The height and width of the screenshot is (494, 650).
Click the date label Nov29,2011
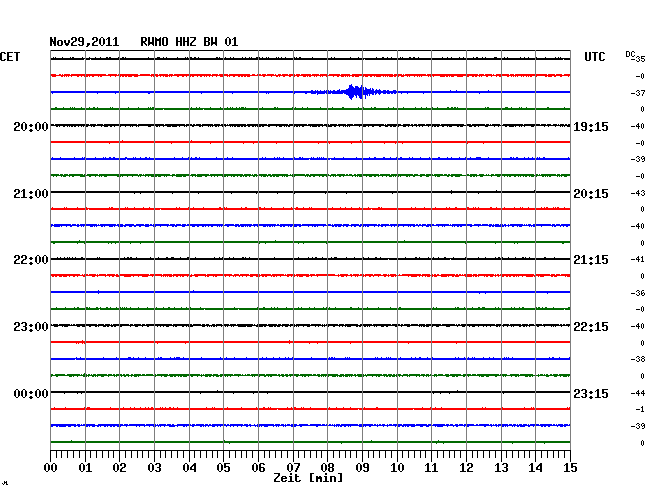click(x=84, y=42)
